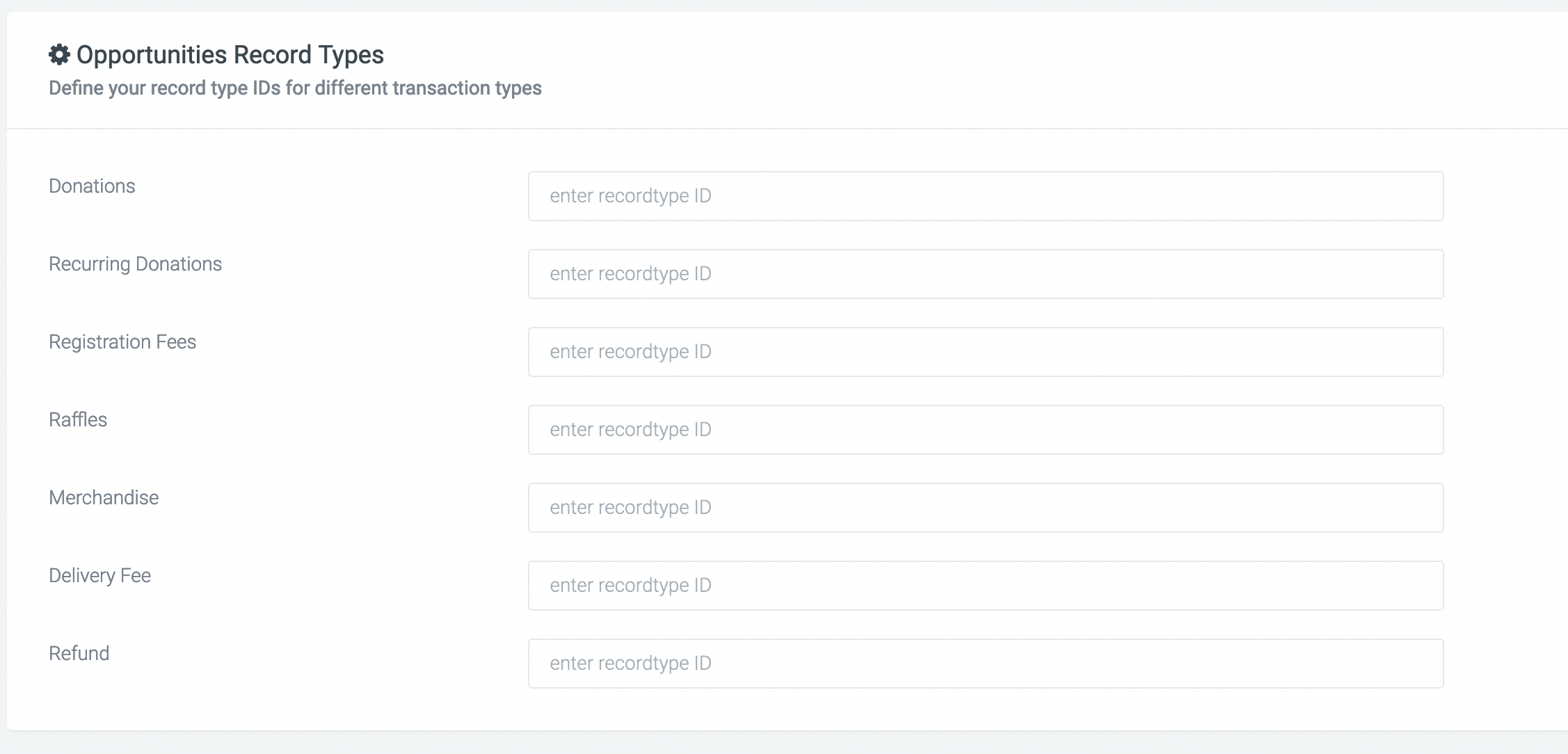Select the Recurring Donations recordtype ID input
This screenshot has width=1568, height=754.
[986, 274]
